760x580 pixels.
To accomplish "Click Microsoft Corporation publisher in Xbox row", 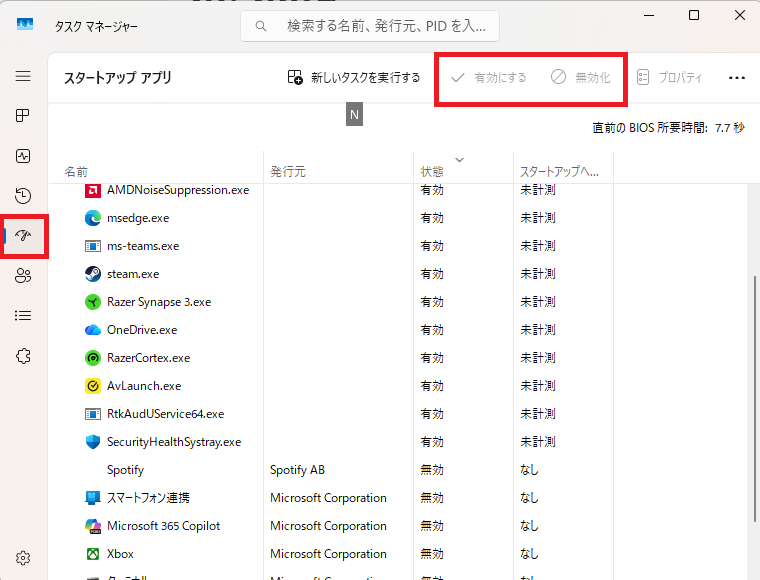I will [328, 554].
